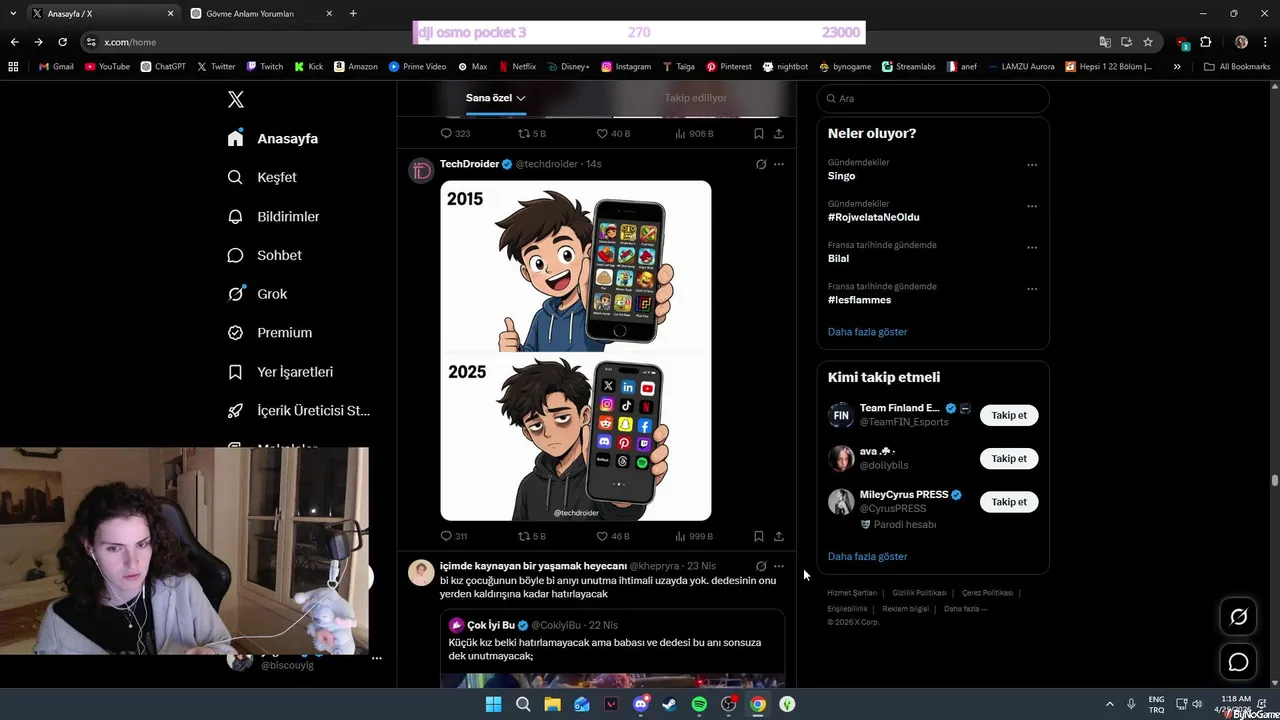Go to Anasayfa in sidebar
This screenshot has width=1280, height=720.
(273, 138)
